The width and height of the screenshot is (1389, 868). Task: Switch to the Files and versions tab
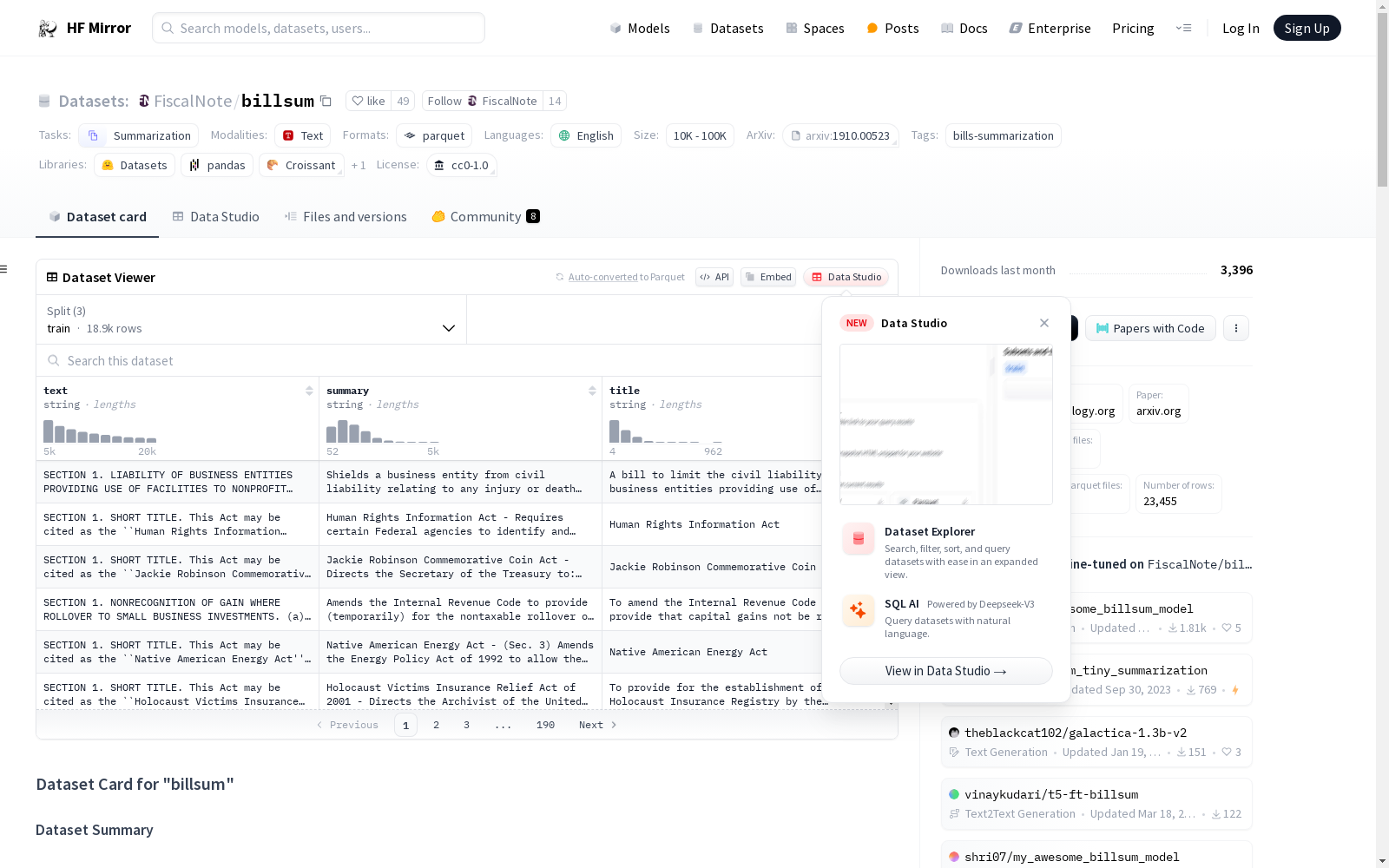click(346, 217)
